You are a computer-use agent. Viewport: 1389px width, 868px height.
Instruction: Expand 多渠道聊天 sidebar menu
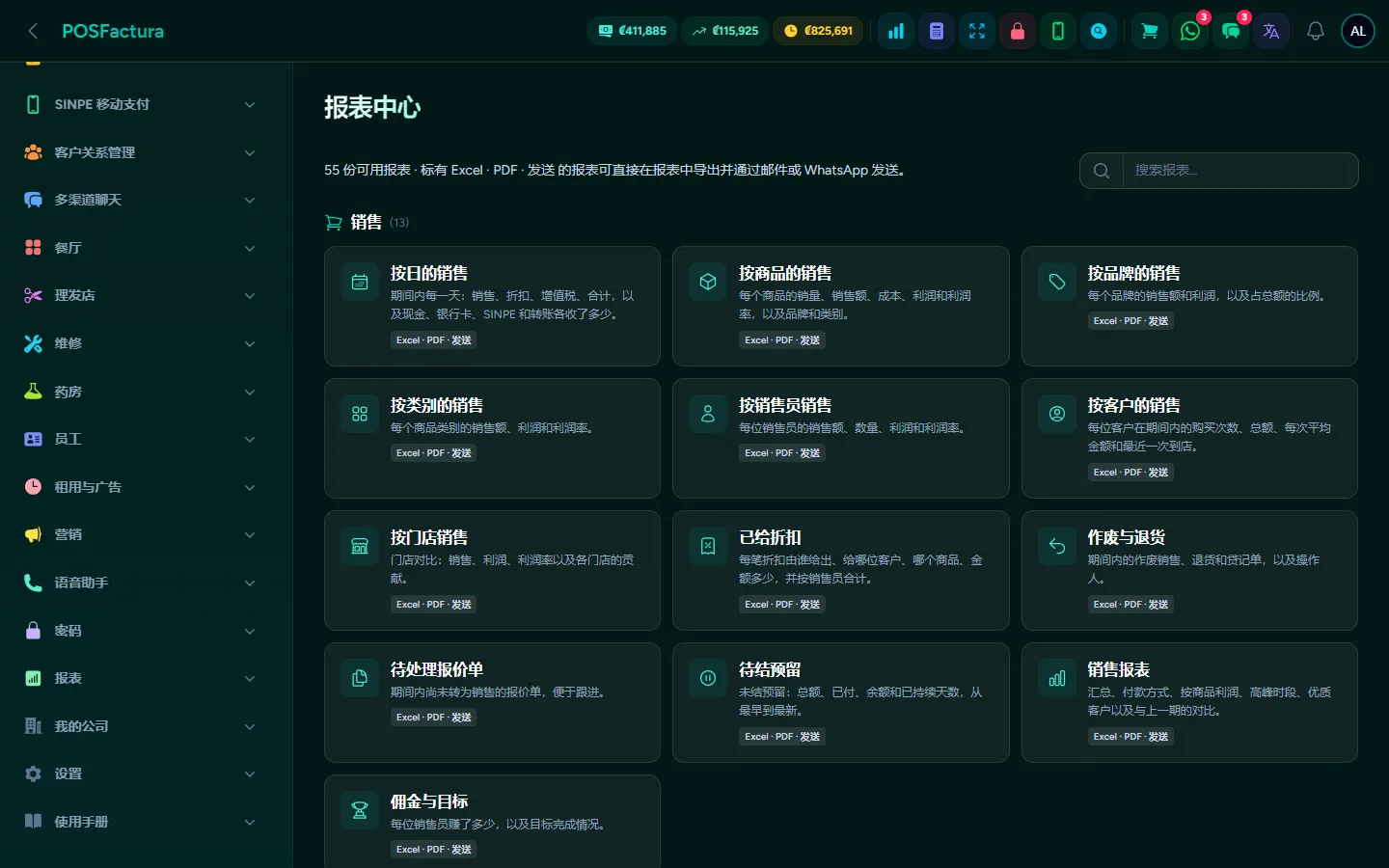click(x=141, y=200)
